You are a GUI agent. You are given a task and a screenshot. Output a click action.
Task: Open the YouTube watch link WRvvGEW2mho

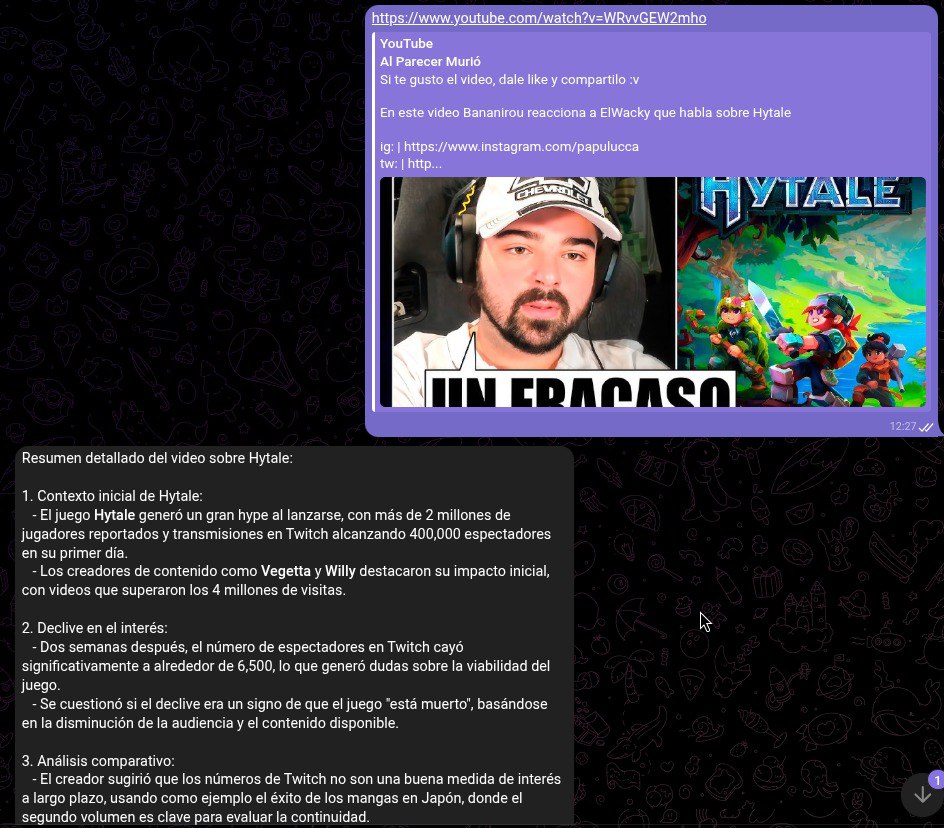click(x=539, y=18)
